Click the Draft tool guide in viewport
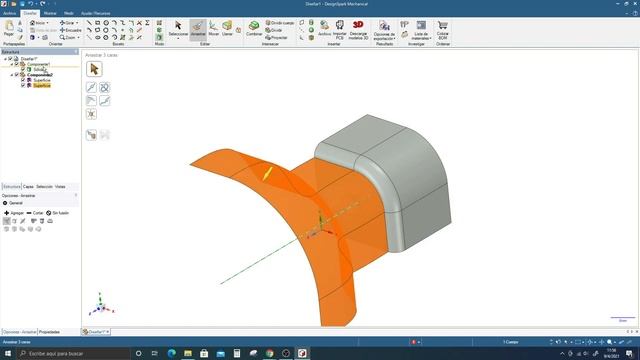The image size is (640, 360). pyautogui.click(x=91, y=100)
